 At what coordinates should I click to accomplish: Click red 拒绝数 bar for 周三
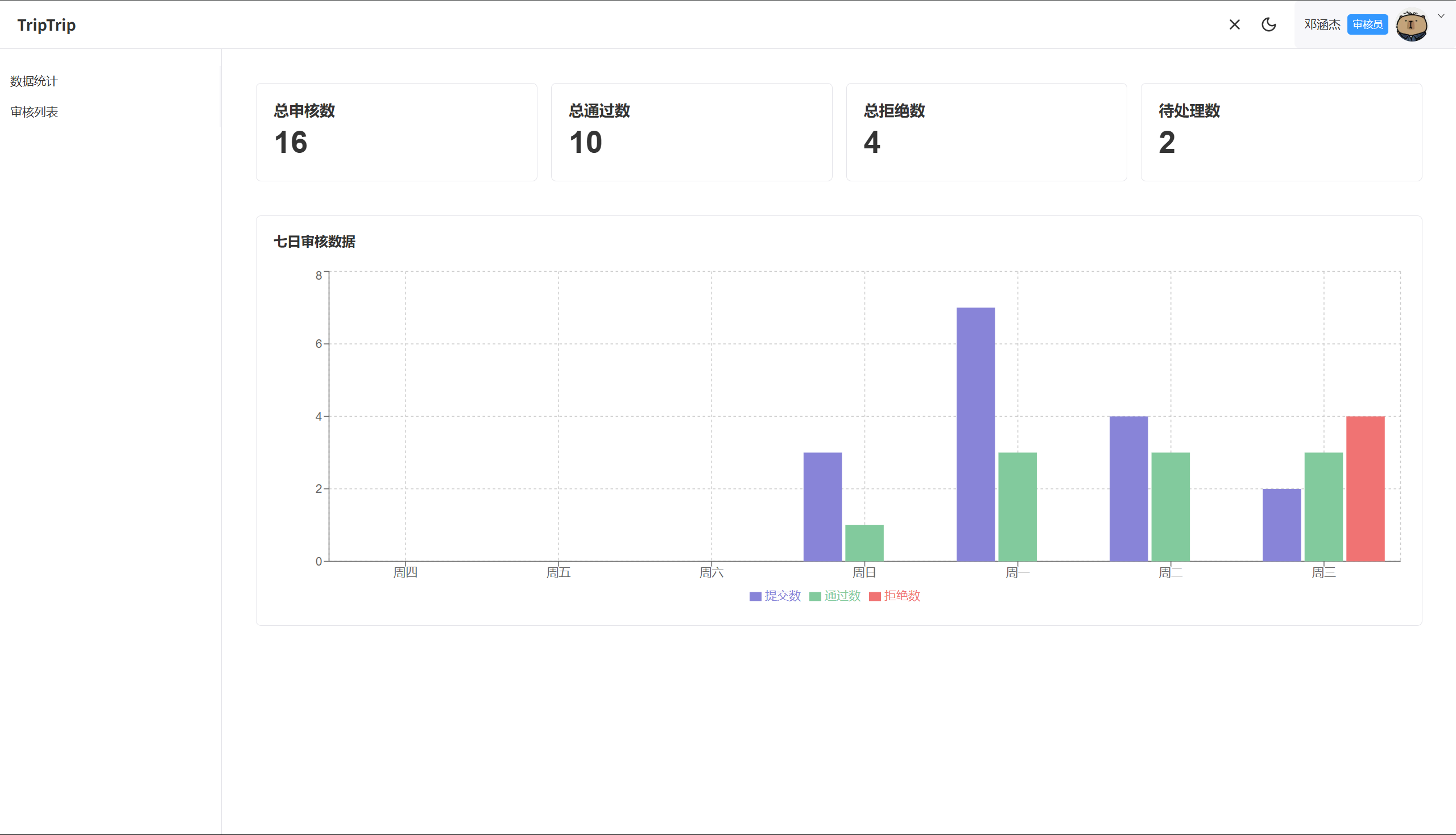coord(1366,489)
